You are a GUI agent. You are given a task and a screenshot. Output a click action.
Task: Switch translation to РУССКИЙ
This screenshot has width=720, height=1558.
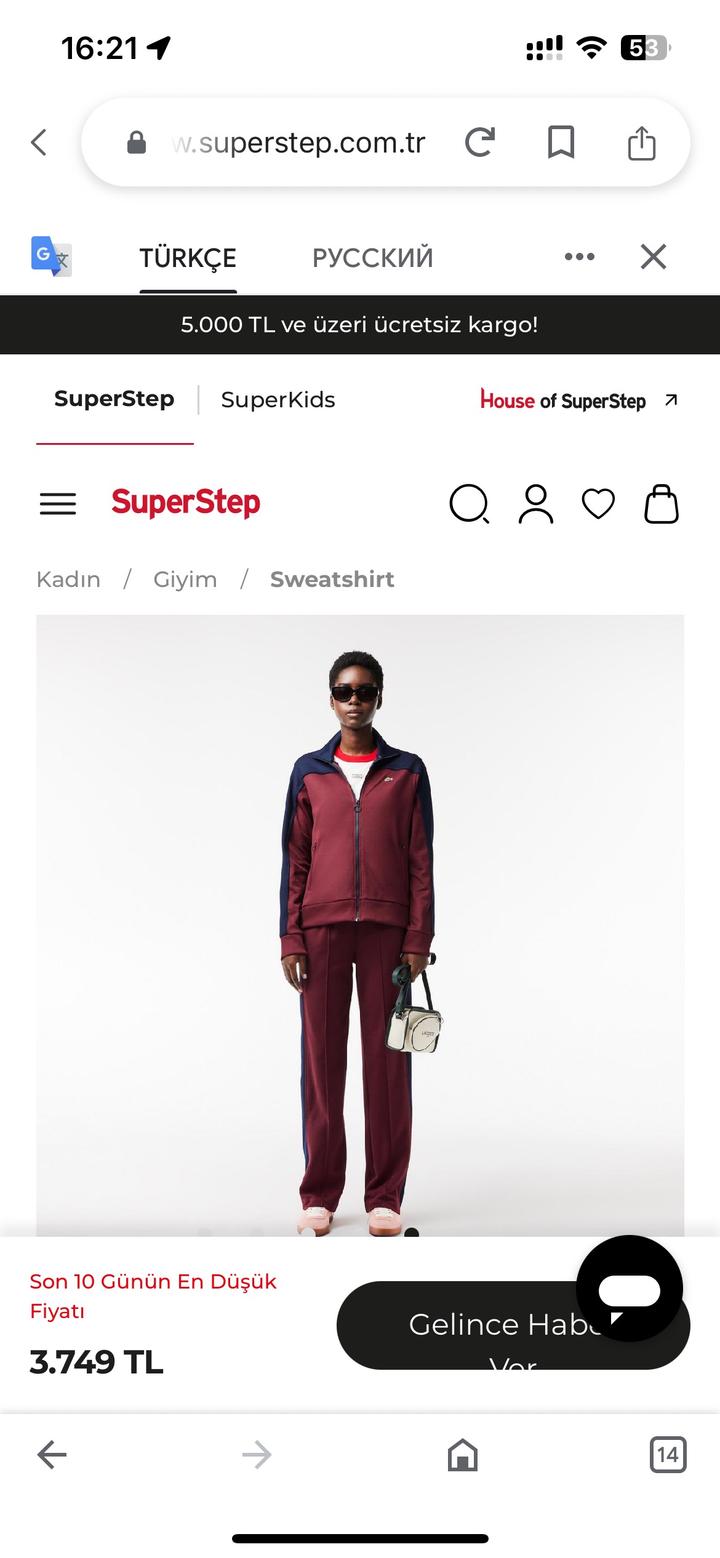click(x=372, y=258)
